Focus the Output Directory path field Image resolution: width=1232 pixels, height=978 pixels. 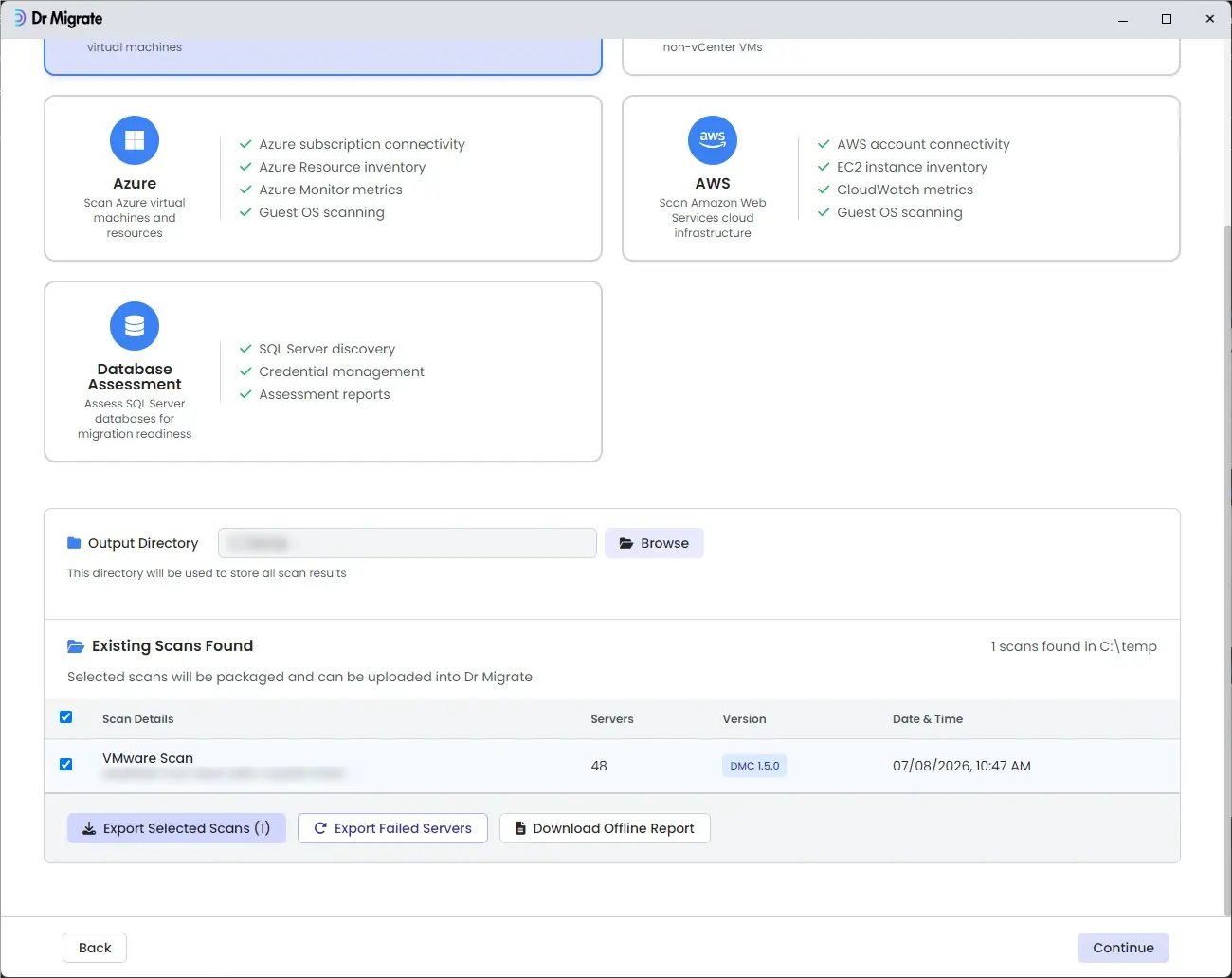tap(408, 543)
